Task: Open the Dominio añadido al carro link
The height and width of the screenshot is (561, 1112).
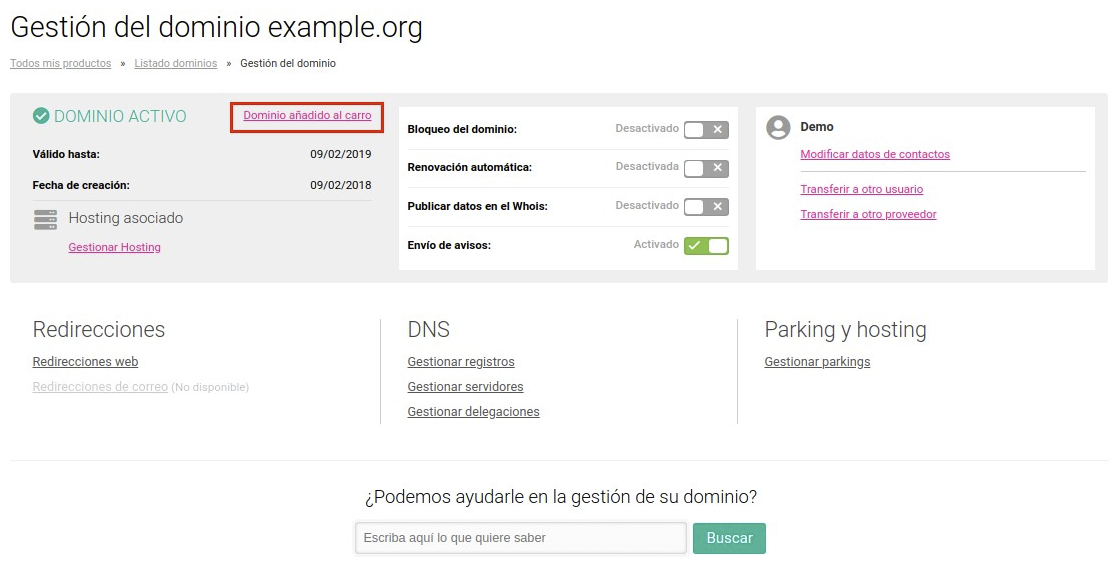Action: click(x=307, y=116)
